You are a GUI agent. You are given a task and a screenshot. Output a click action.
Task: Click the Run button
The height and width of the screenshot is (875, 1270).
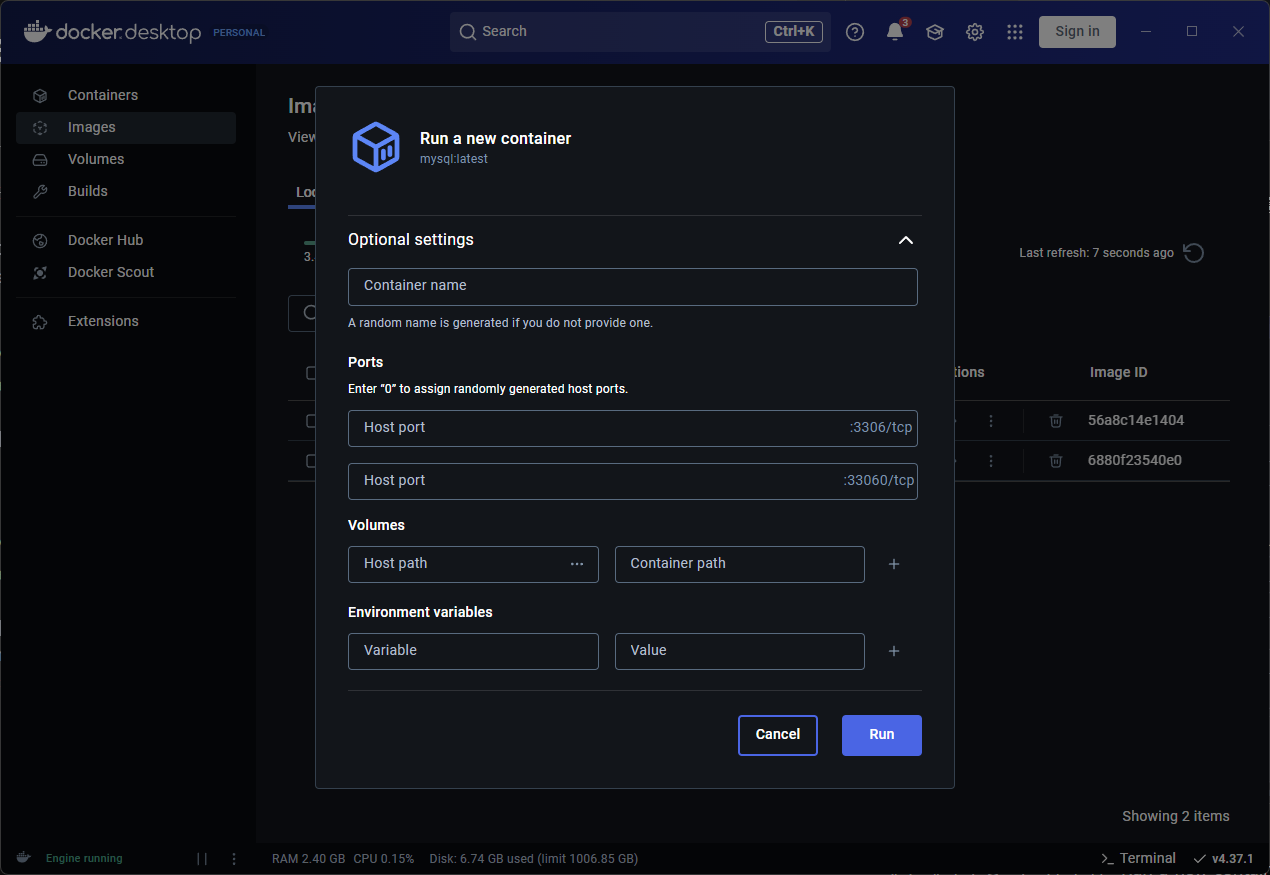(882, 735)
